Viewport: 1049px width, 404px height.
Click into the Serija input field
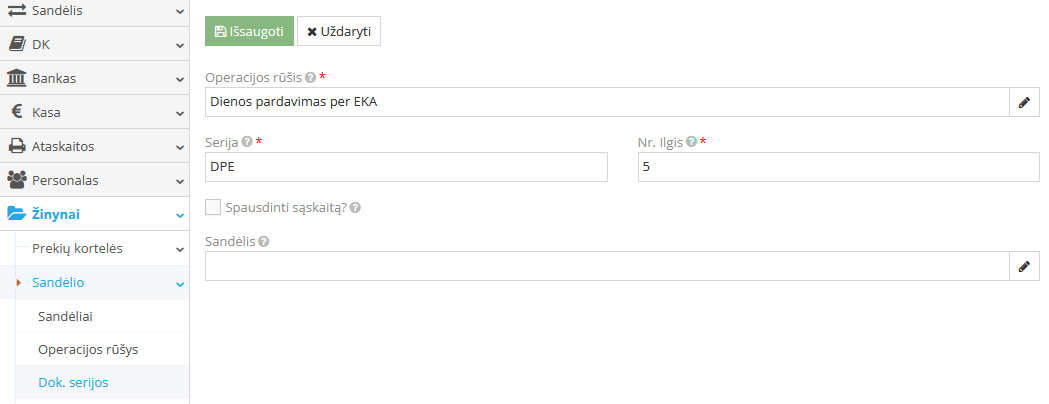tap(406, 167)
